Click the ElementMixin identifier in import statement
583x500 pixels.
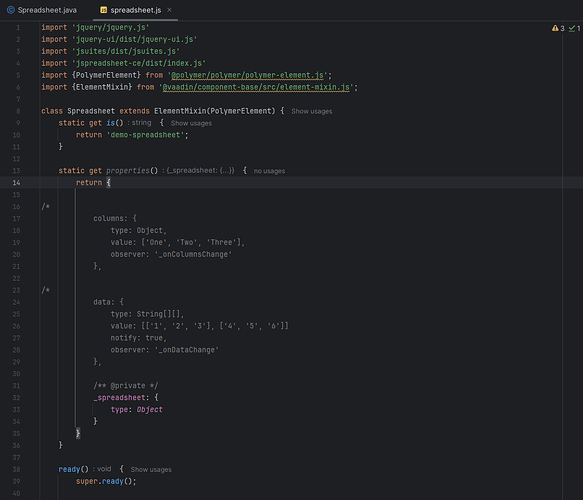pos(102,87)
